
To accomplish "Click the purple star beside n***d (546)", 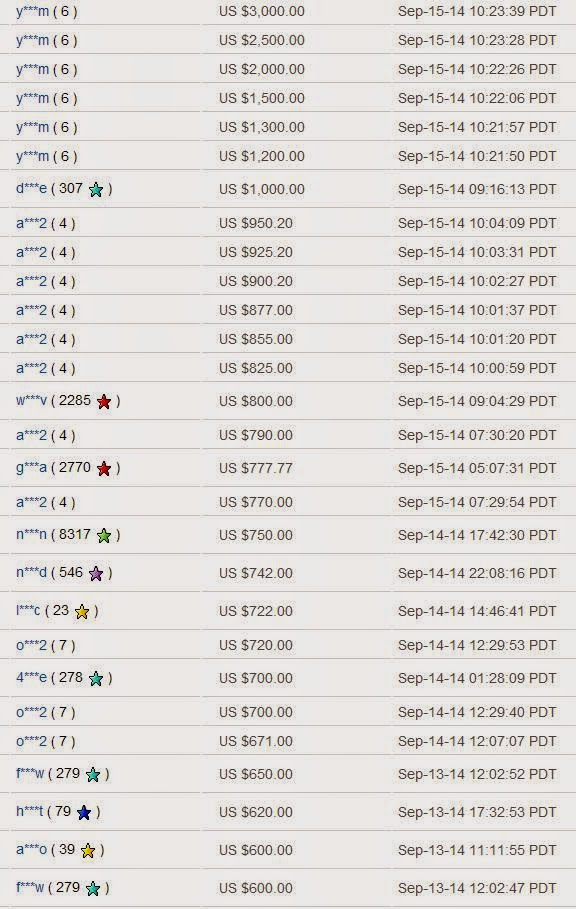I will coord(96,574).
